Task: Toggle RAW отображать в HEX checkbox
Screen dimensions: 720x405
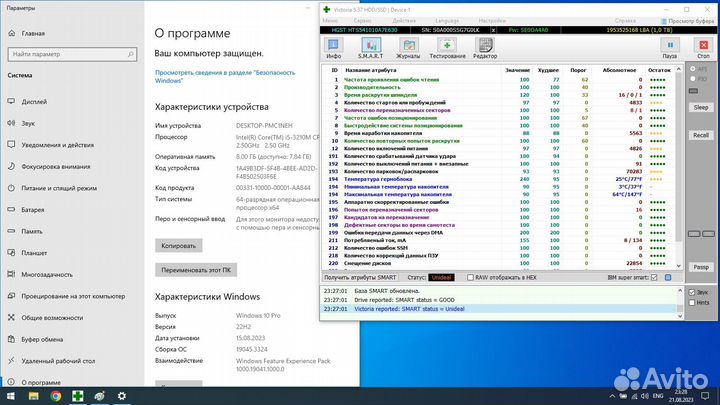Action: [470, 277]
